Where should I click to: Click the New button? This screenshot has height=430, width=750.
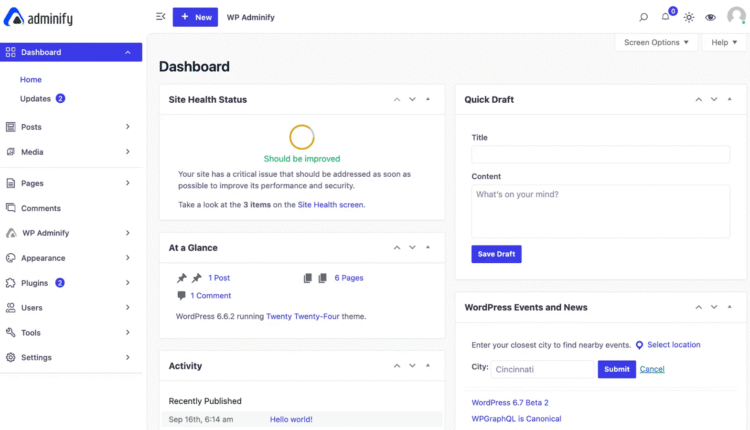[x=195, y=17]
